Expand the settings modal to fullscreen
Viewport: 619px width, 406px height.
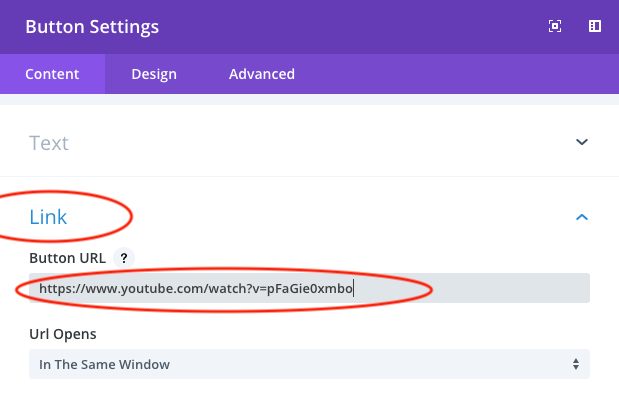[556, 27]
